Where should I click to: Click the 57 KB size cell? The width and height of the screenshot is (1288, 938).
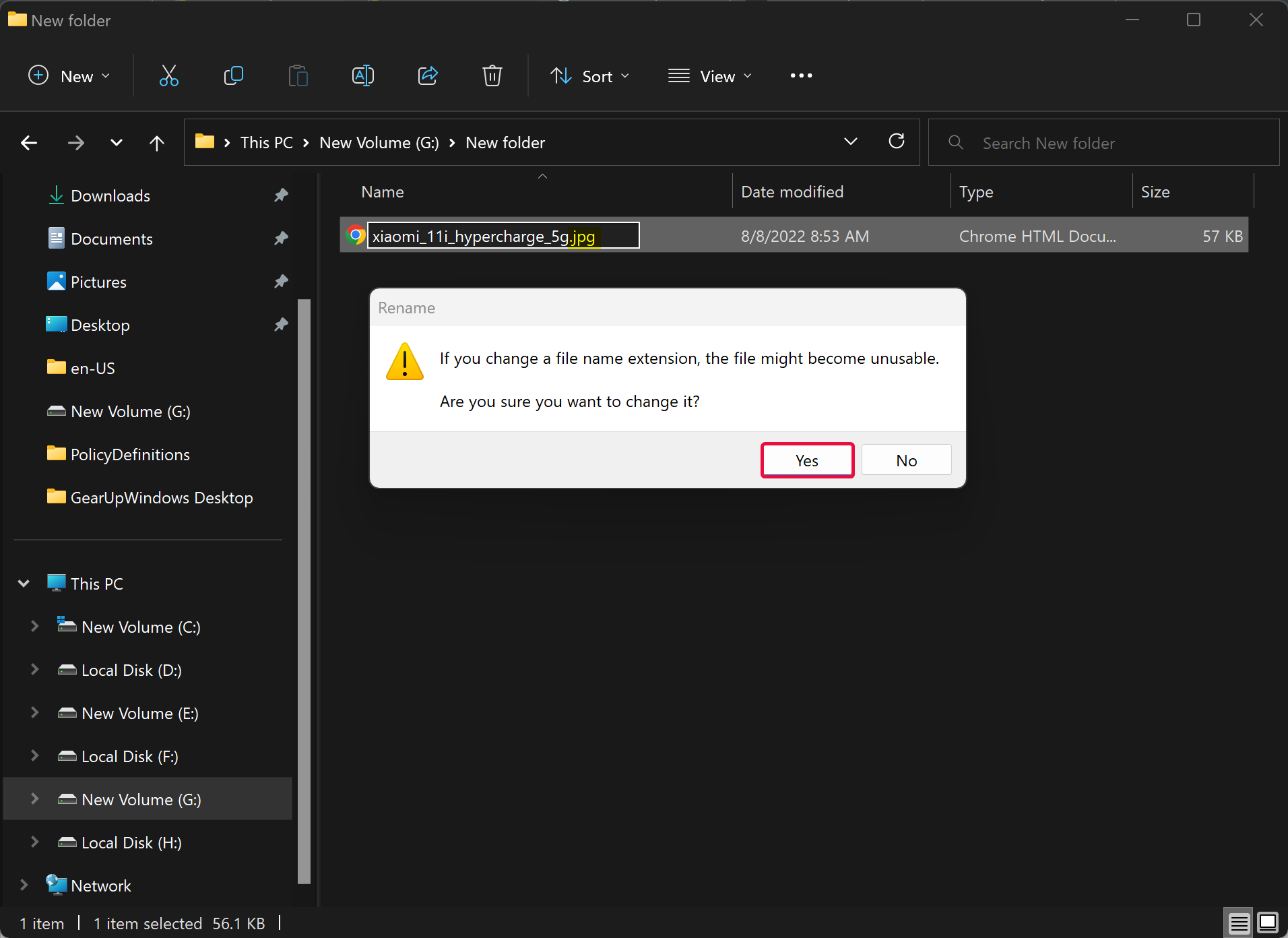[x=1223, y=236]
